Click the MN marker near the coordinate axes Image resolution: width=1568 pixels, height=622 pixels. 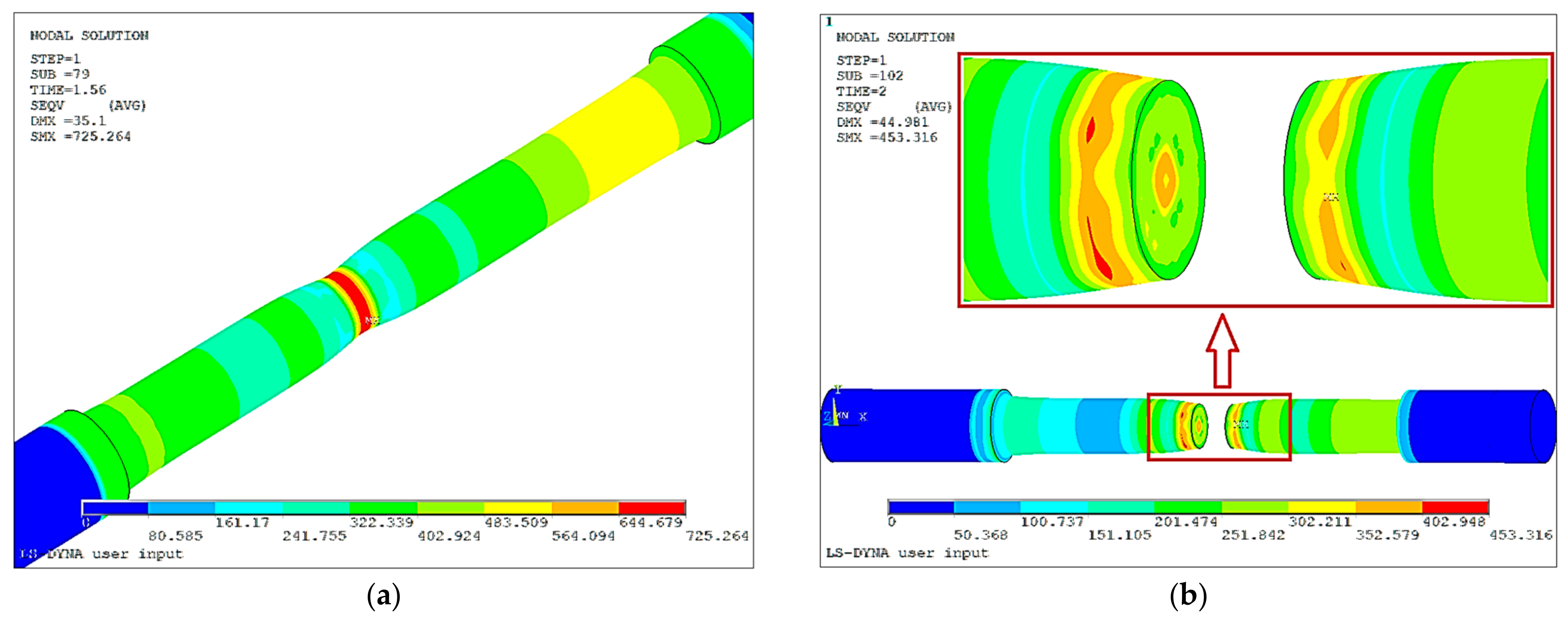coord(844,416)
